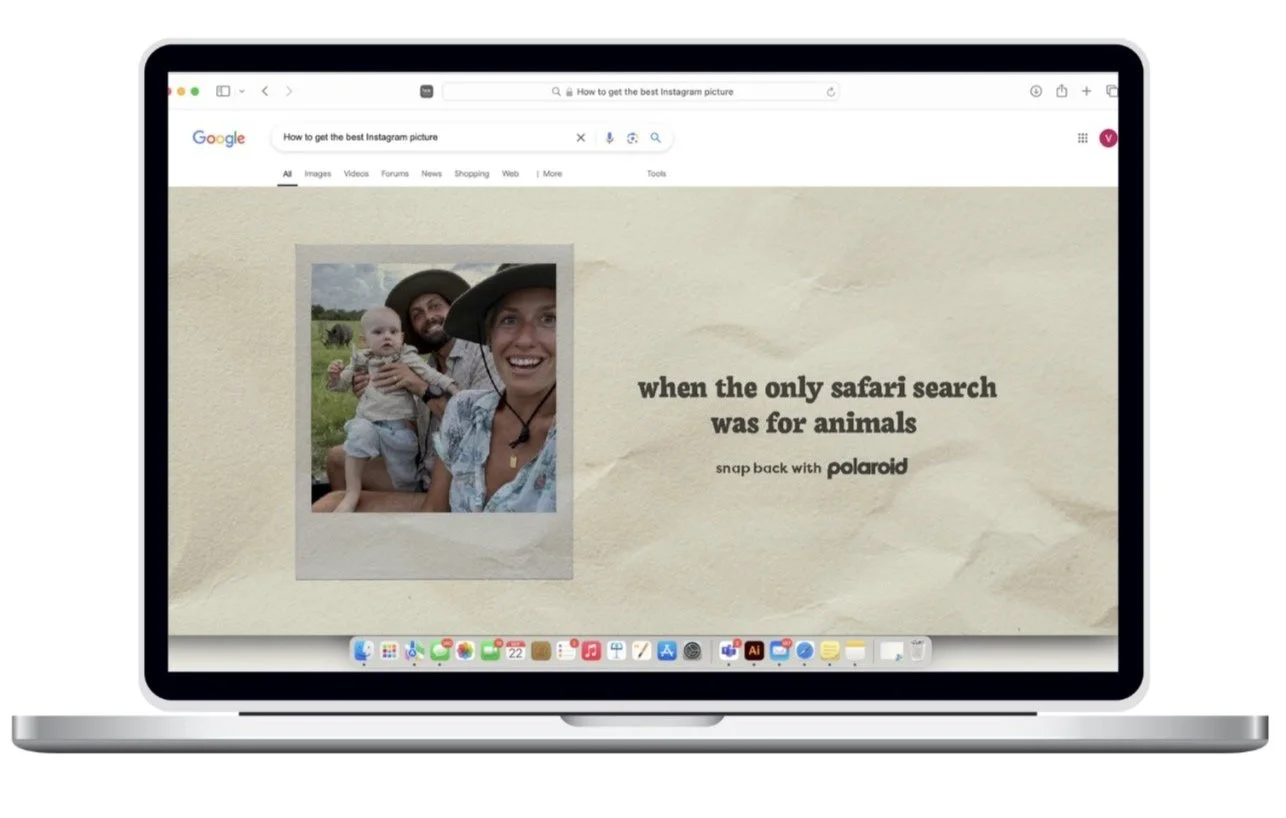Click the polaroid brand name text

point(867,467)
